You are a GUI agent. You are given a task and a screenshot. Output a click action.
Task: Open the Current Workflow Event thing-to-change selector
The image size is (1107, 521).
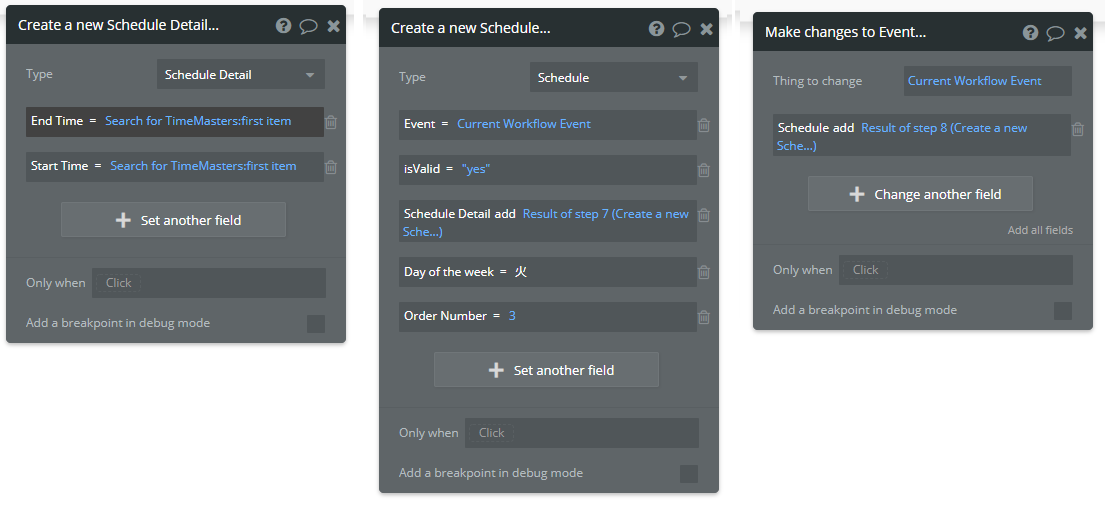(x=987, y=81)
